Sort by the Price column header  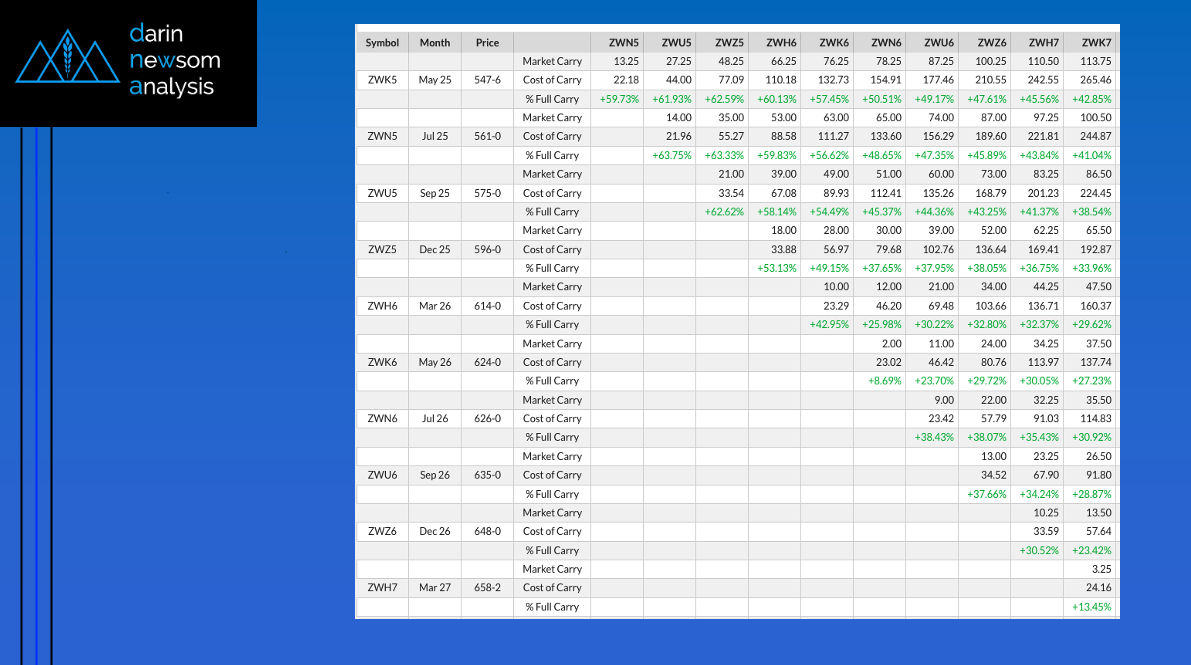click(x=487, y=43)
